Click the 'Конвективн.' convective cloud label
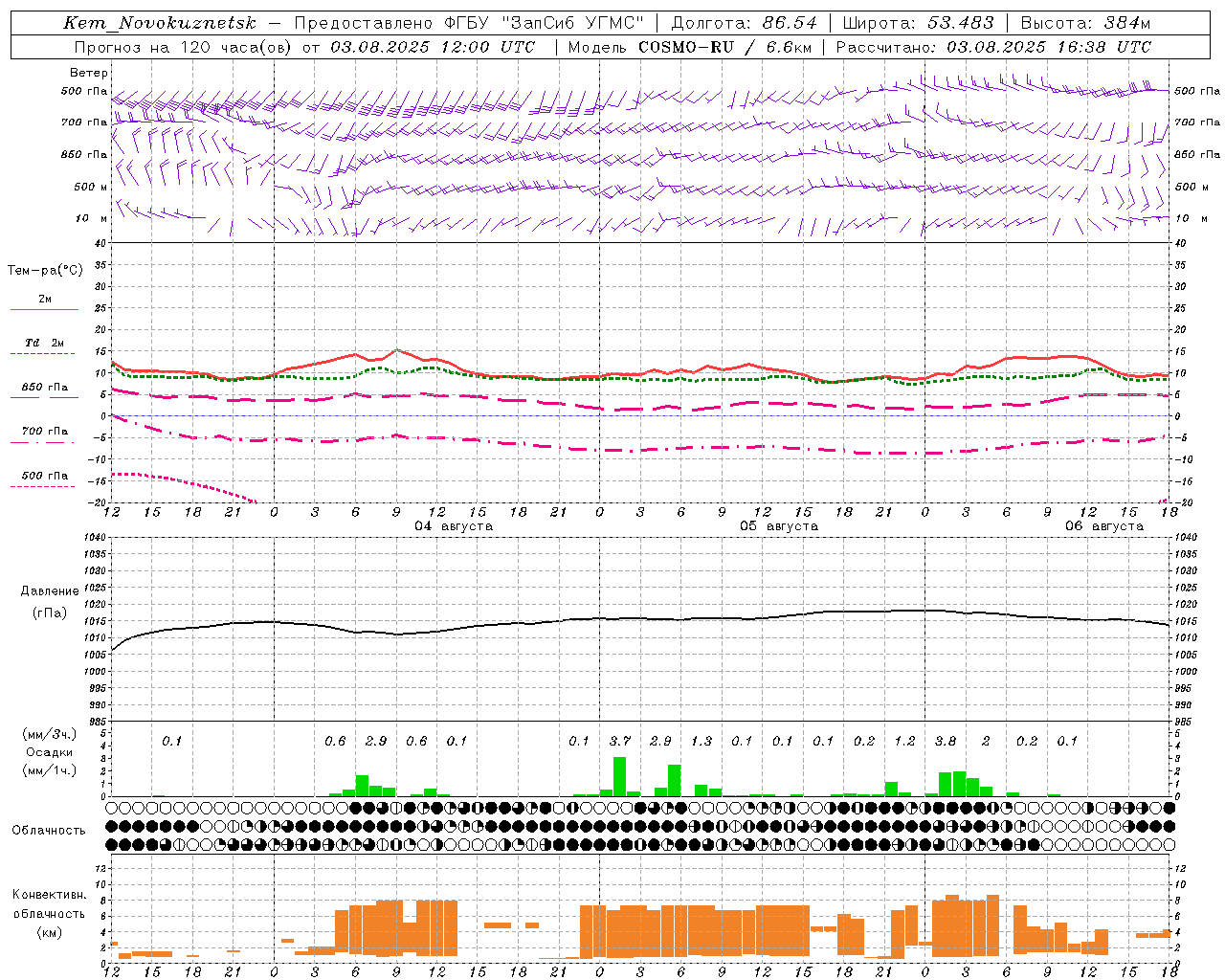 (x=50, y=895)
